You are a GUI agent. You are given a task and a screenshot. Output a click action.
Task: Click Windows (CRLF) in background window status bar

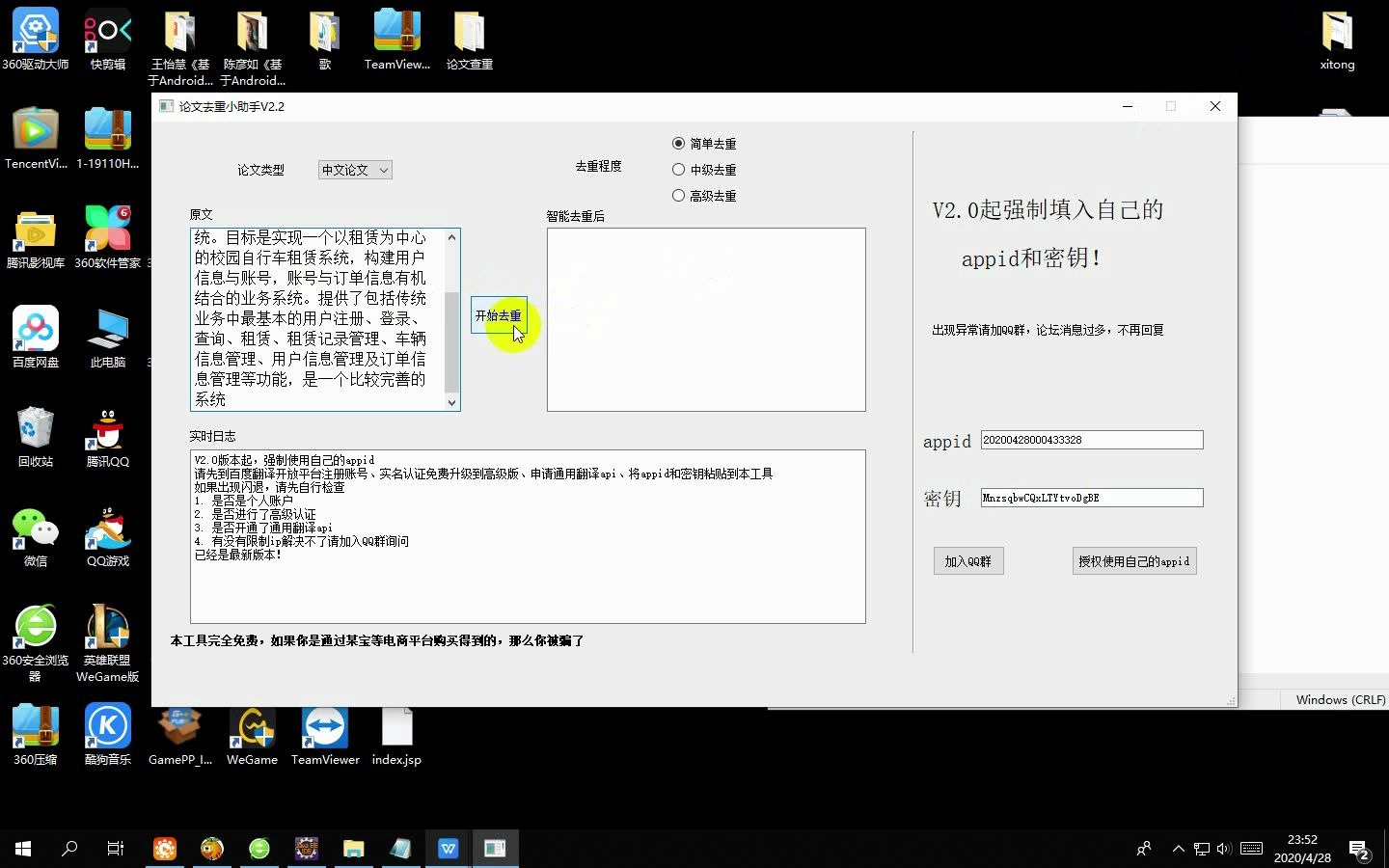coord(1340,699)
